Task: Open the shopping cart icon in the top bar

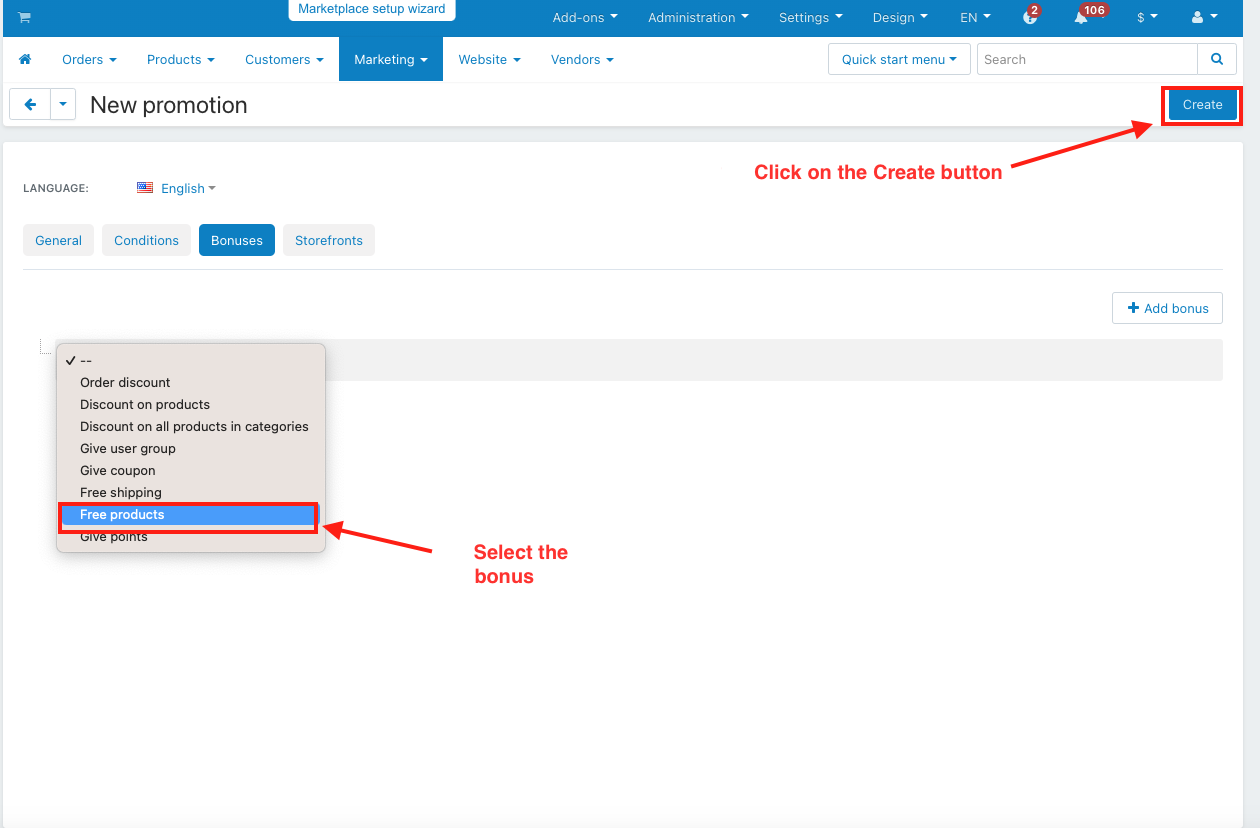Action: (x=24, y=18)
